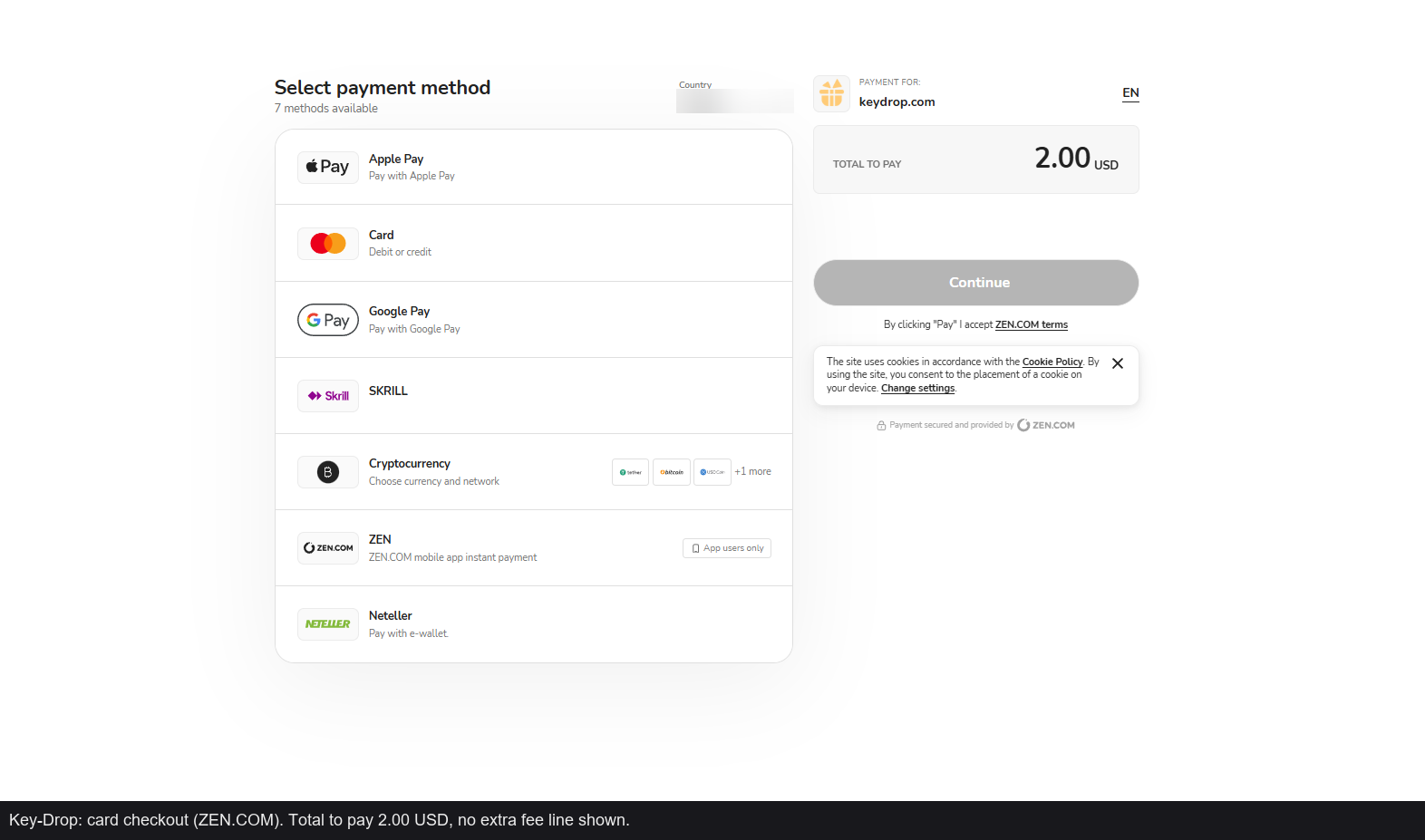Close the cookie notice
Viewport: 1425px width, 840px height.
pos(1118,363)
